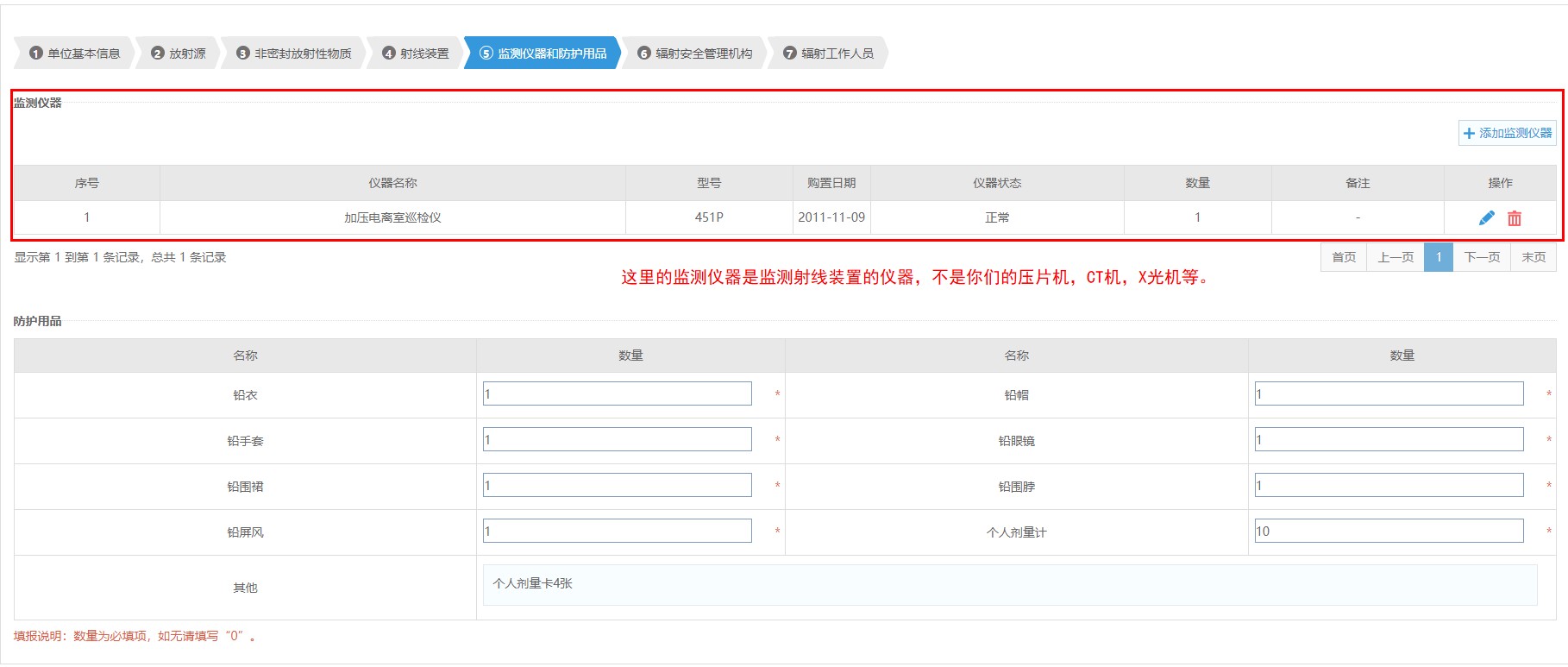
Task: Select page 1 in pagination
Action: click(1439, 257)
